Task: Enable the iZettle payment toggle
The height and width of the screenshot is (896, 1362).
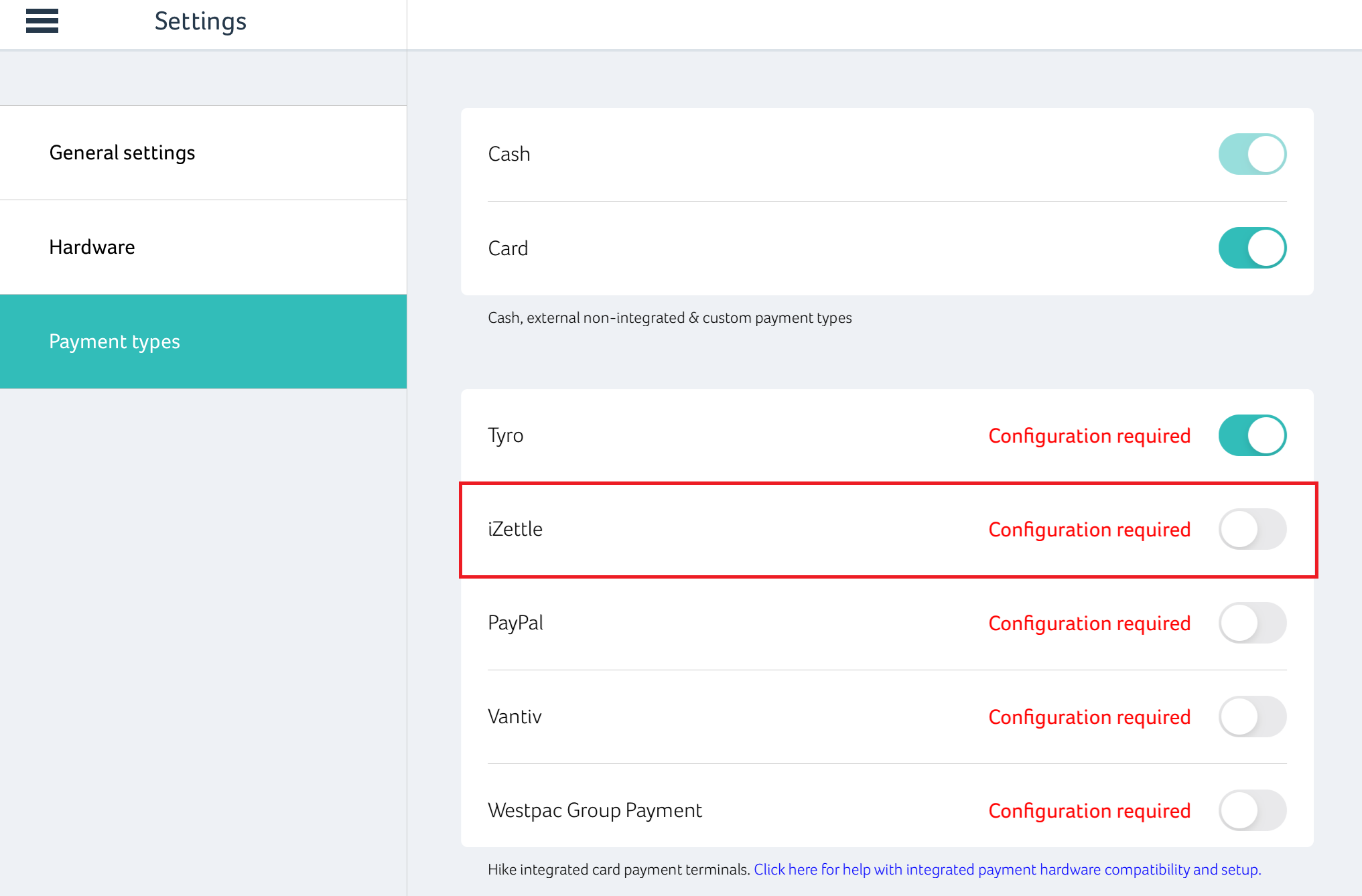Action: (x=1251, y=529)
